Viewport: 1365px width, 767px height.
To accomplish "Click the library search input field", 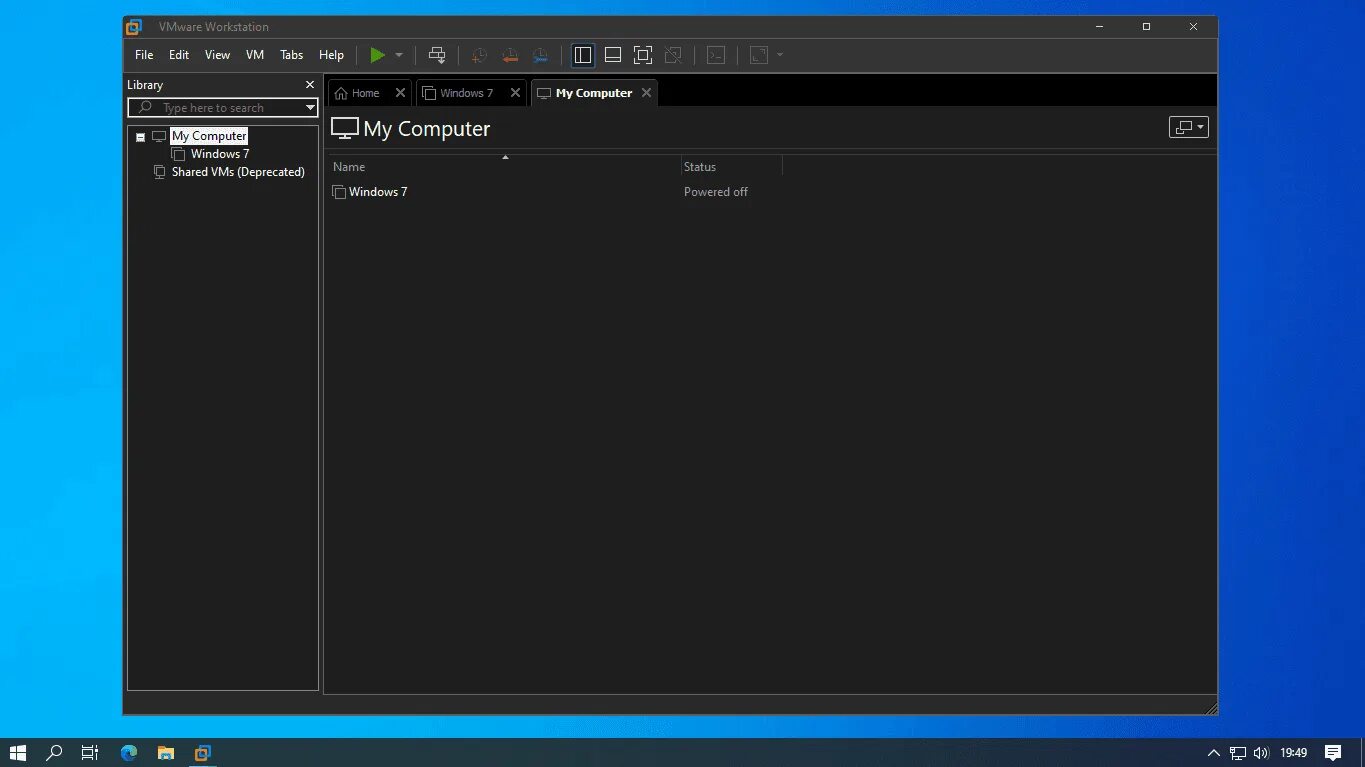I will click(222, 107).
